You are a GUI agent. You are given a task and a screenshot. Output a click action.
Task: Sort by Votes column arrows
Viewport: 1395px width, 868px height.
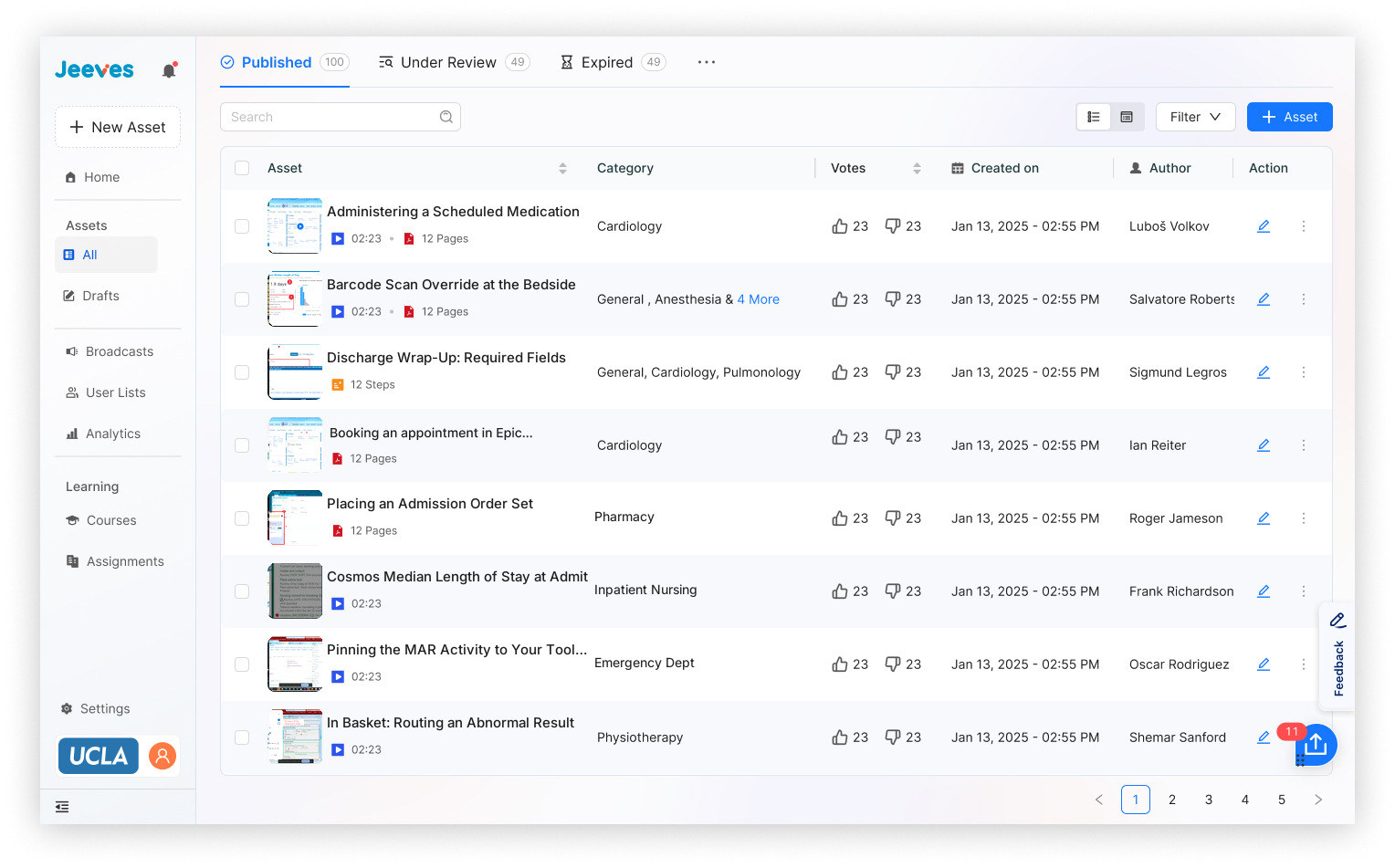pos(917,168)
